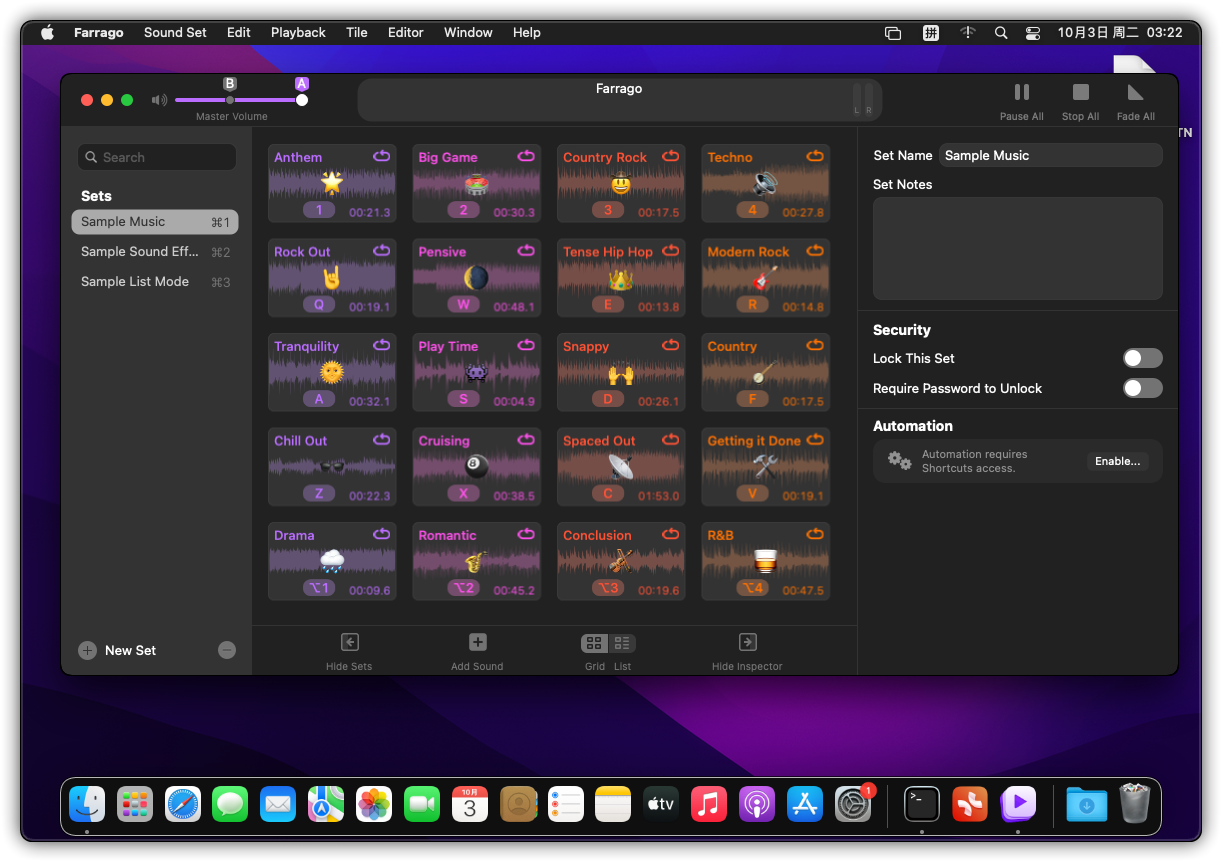Click the New Set label
Screen dimensions: 1222x862
pyautogui.click(x=130, y=650)
